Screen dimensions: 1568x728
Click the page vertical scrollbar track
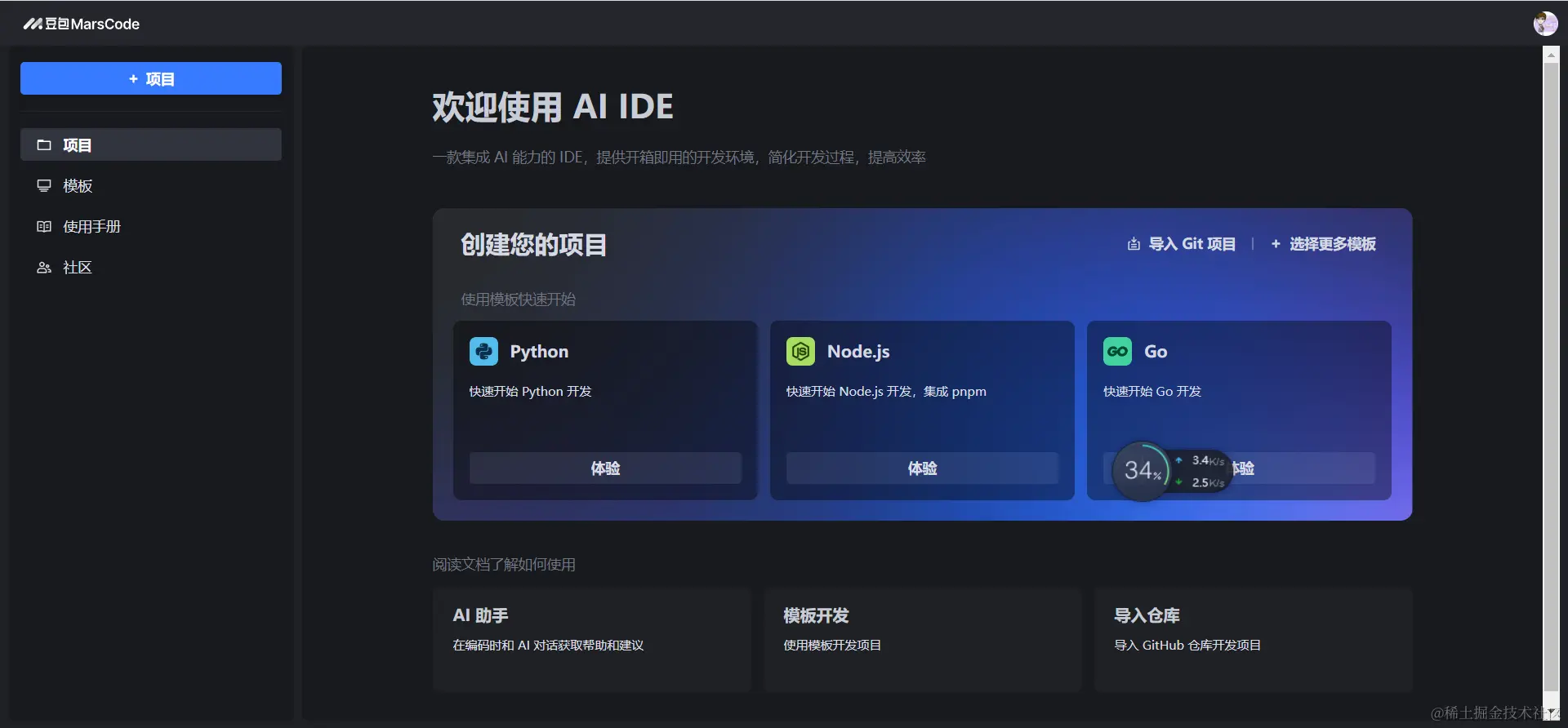click(1551, 384)
